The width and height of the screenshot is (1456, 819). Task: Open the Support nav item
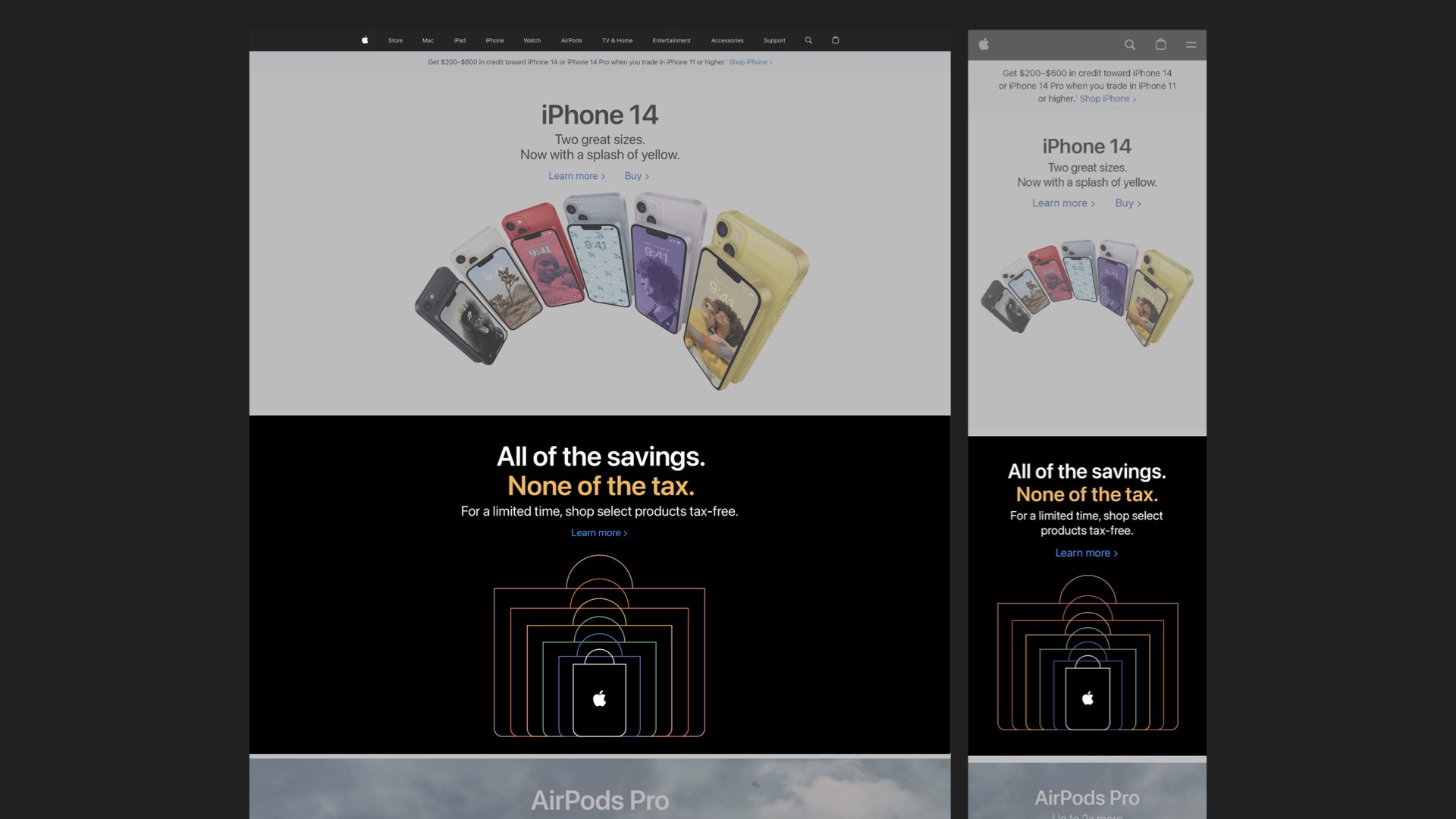773,40
